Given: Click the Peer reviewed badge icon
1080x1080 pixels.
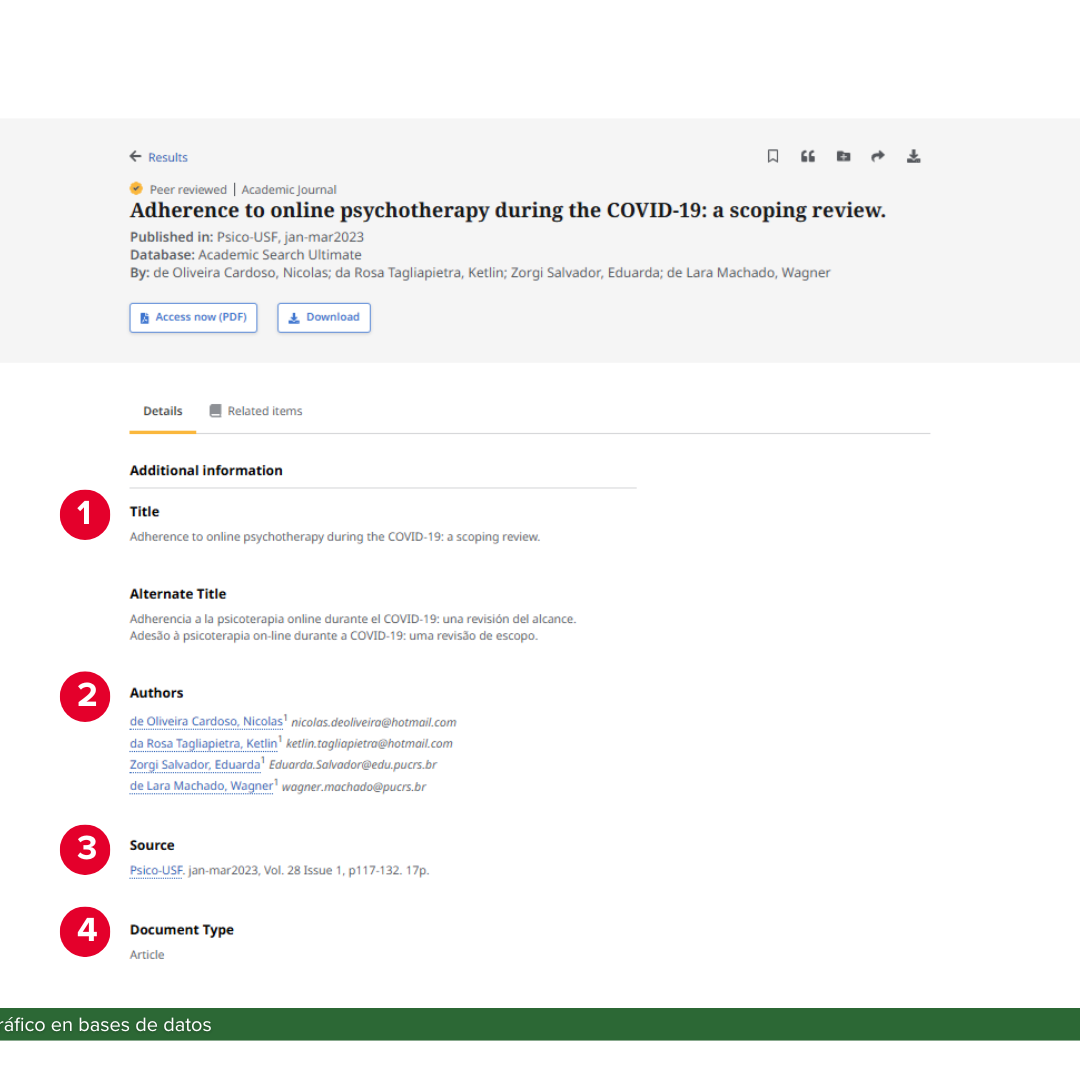Looking at the screenshot, I should [136, 189].
